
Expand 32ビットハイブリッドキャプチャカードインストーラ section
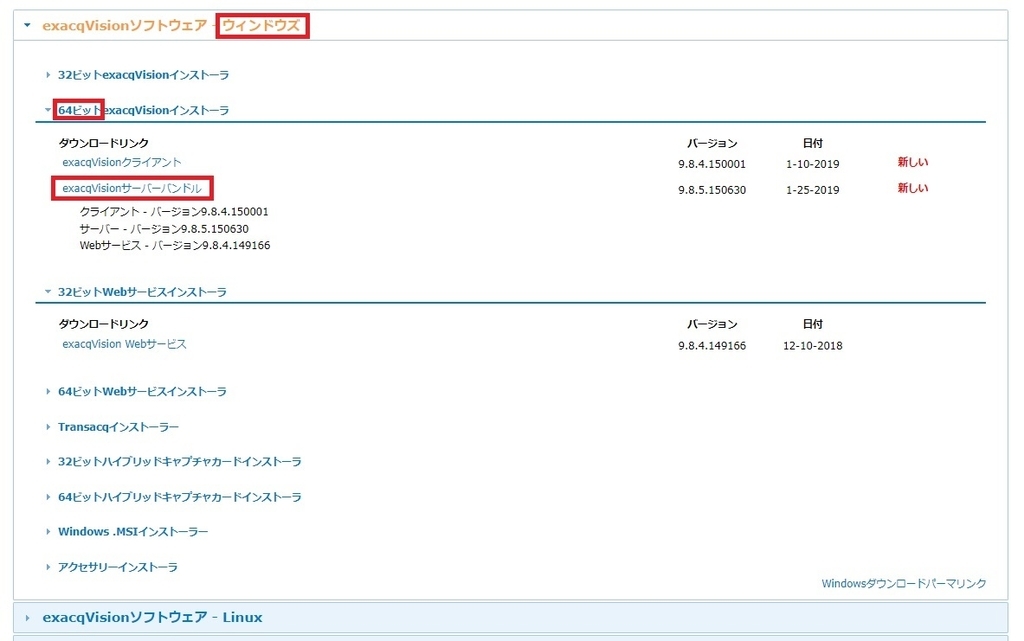click(180, 461)
